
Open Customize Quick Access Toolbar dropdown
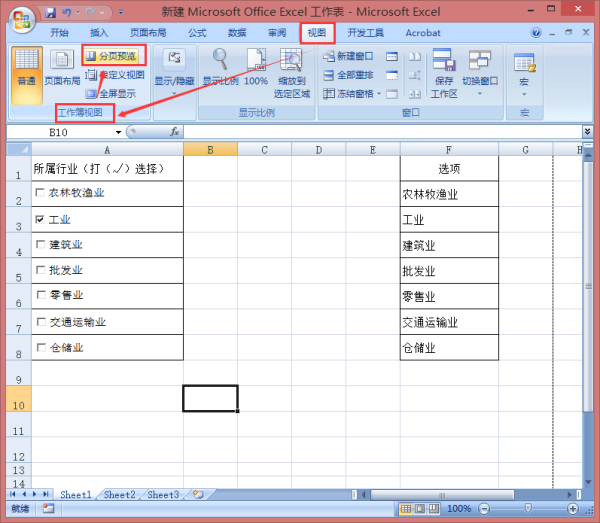[121, 13]
